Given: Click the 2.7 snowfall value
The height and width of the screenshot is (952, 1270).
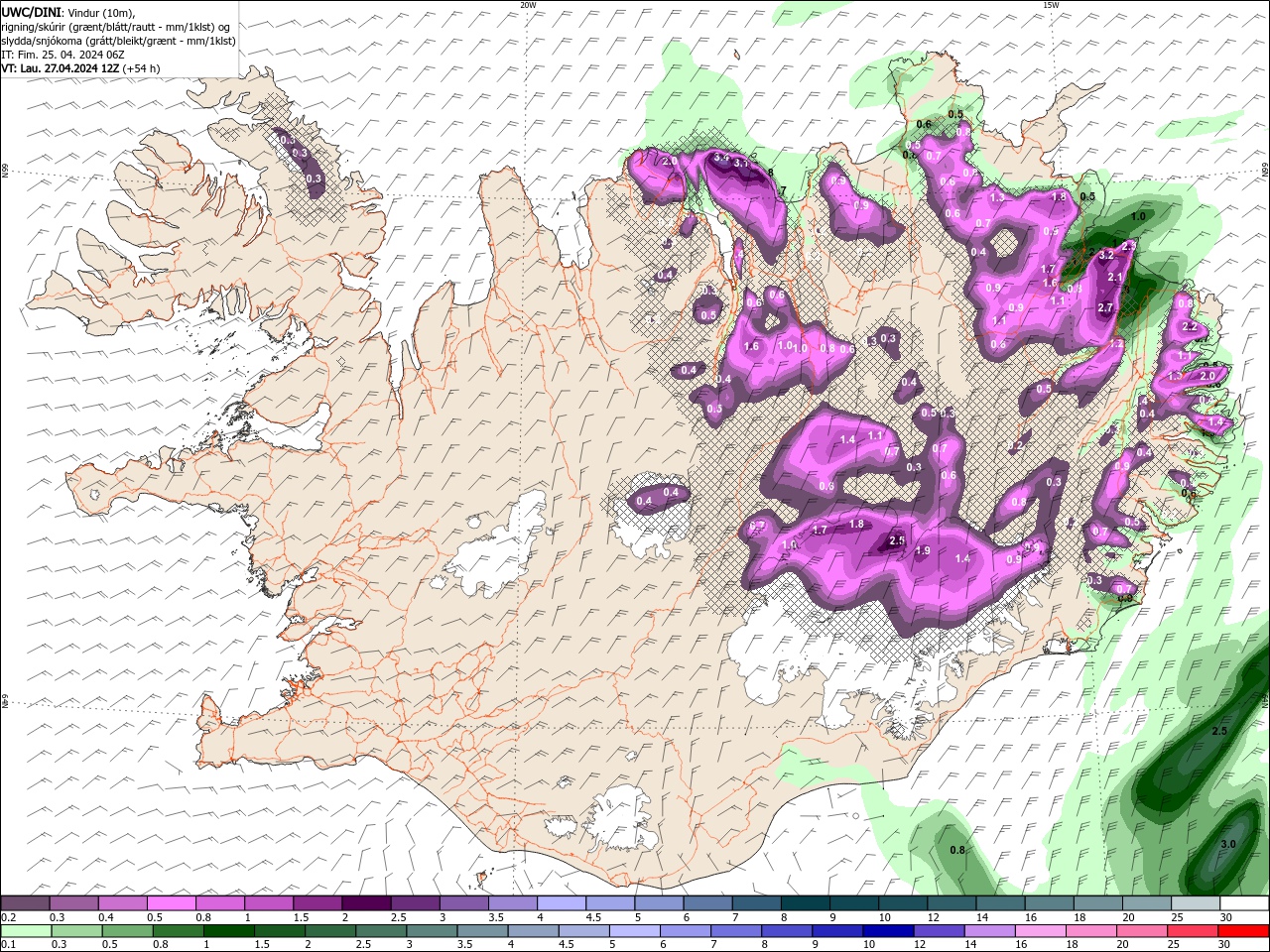Looking at the screenshot, I should pos(1106,308).
